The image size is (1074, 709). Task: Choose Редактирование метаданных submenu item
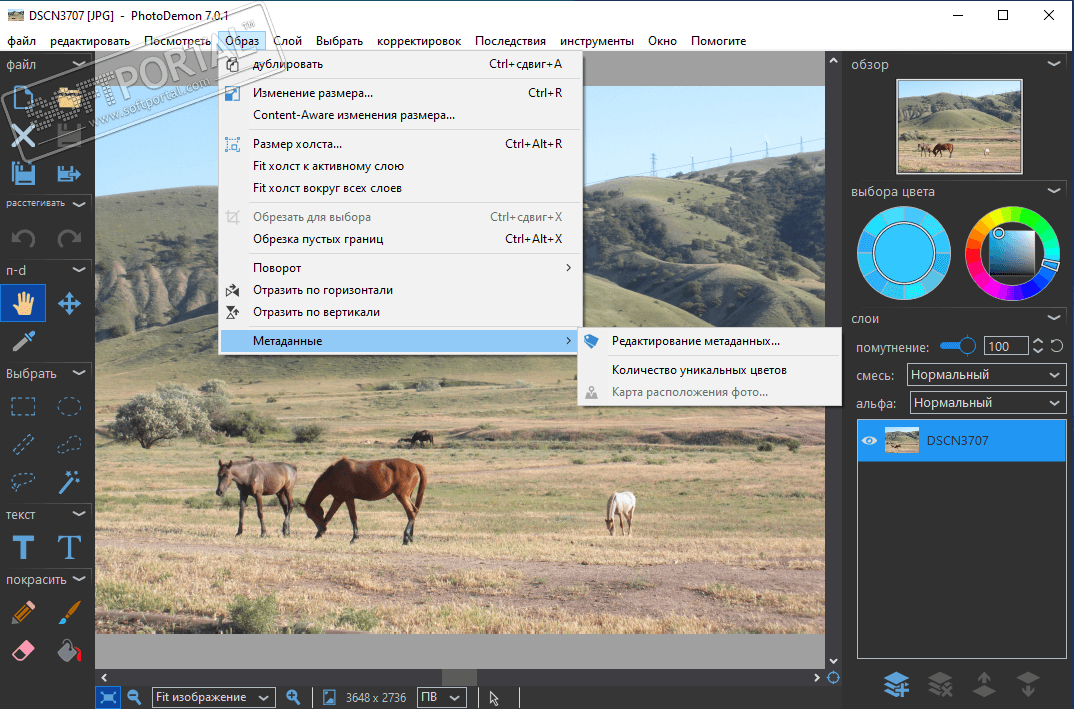(710, 341)
